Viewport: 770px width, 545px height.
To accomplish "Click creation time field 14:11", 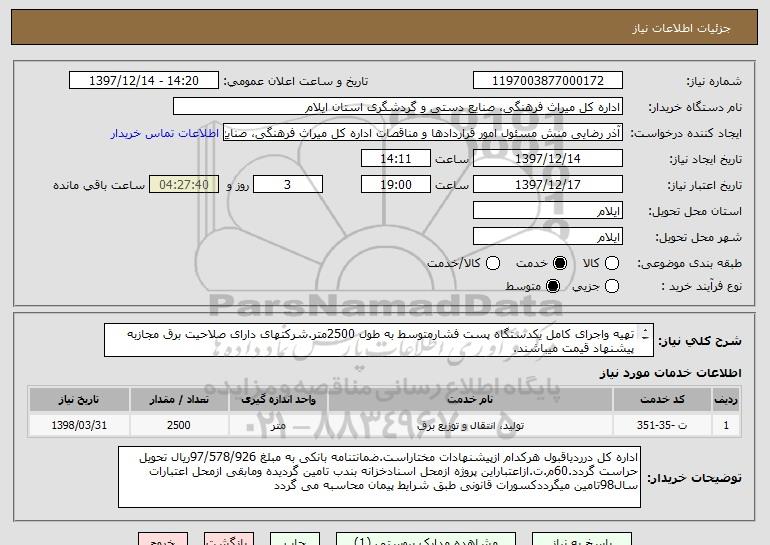I will coord(396,159).
